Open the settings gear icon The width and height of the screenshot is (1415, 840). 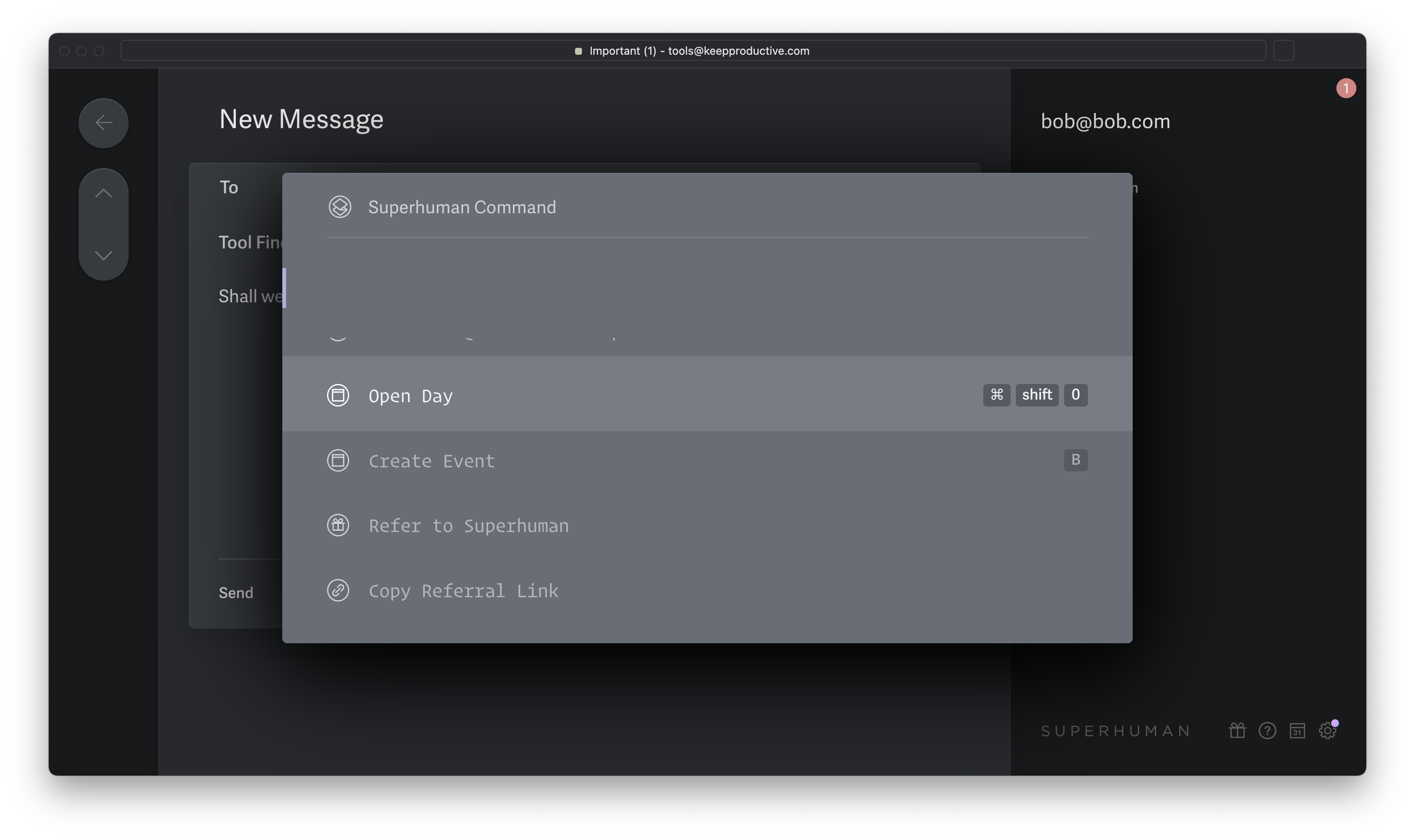[x=1327, y=731]
